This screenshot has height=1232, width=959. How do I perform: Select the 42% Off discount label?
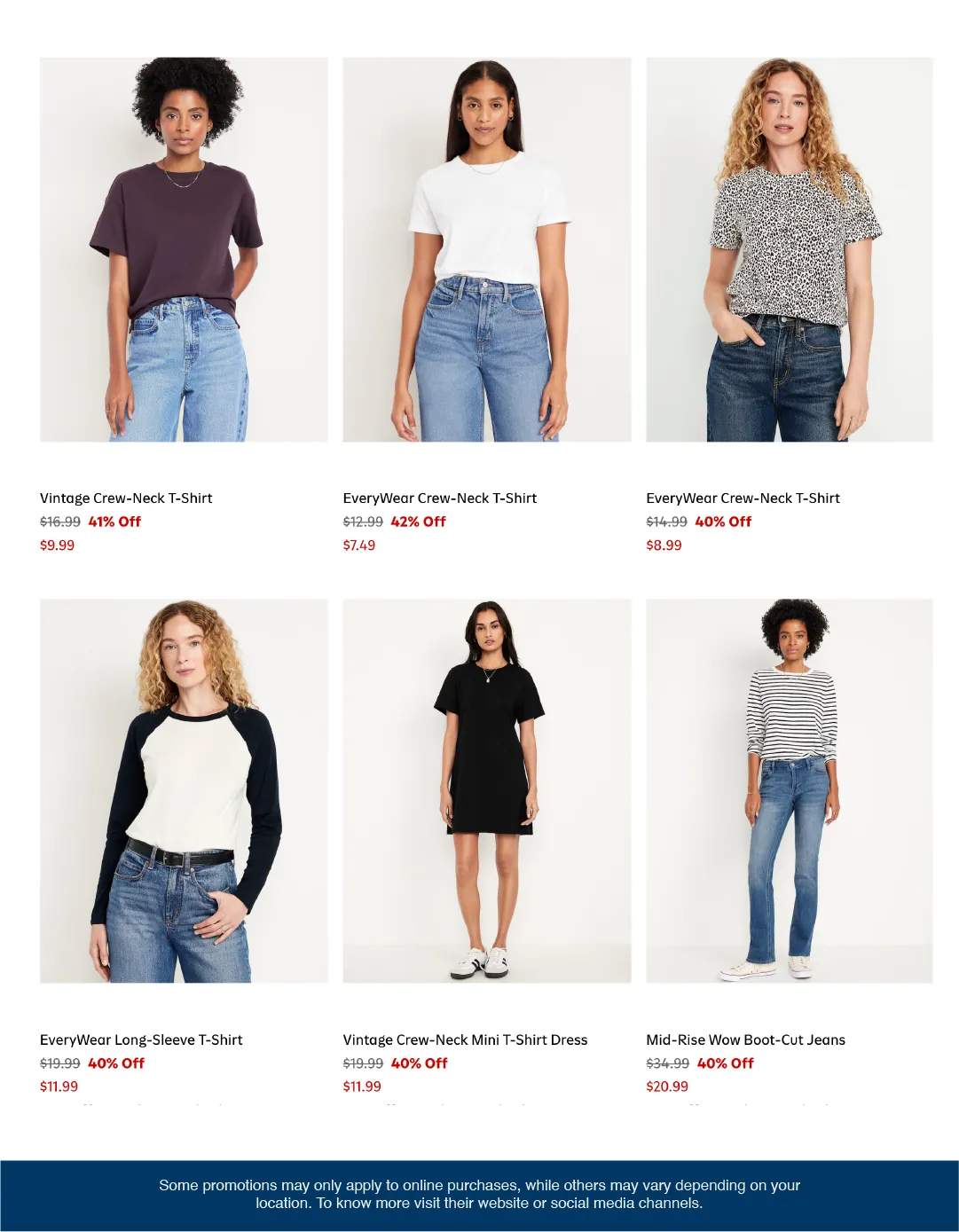(x=418, y=522)
